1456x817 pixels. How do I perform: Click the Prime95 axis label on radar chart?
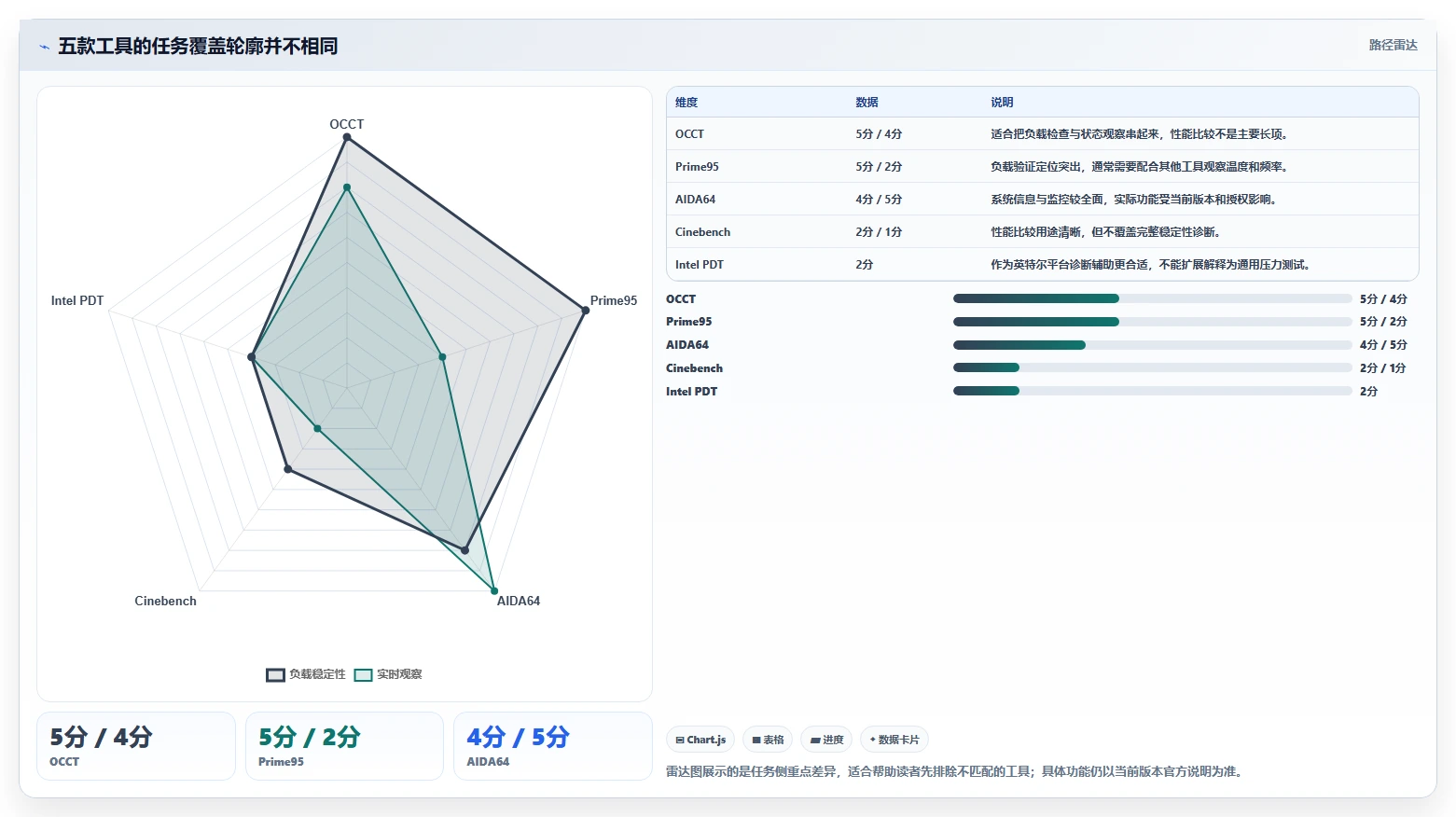point(614,300)
